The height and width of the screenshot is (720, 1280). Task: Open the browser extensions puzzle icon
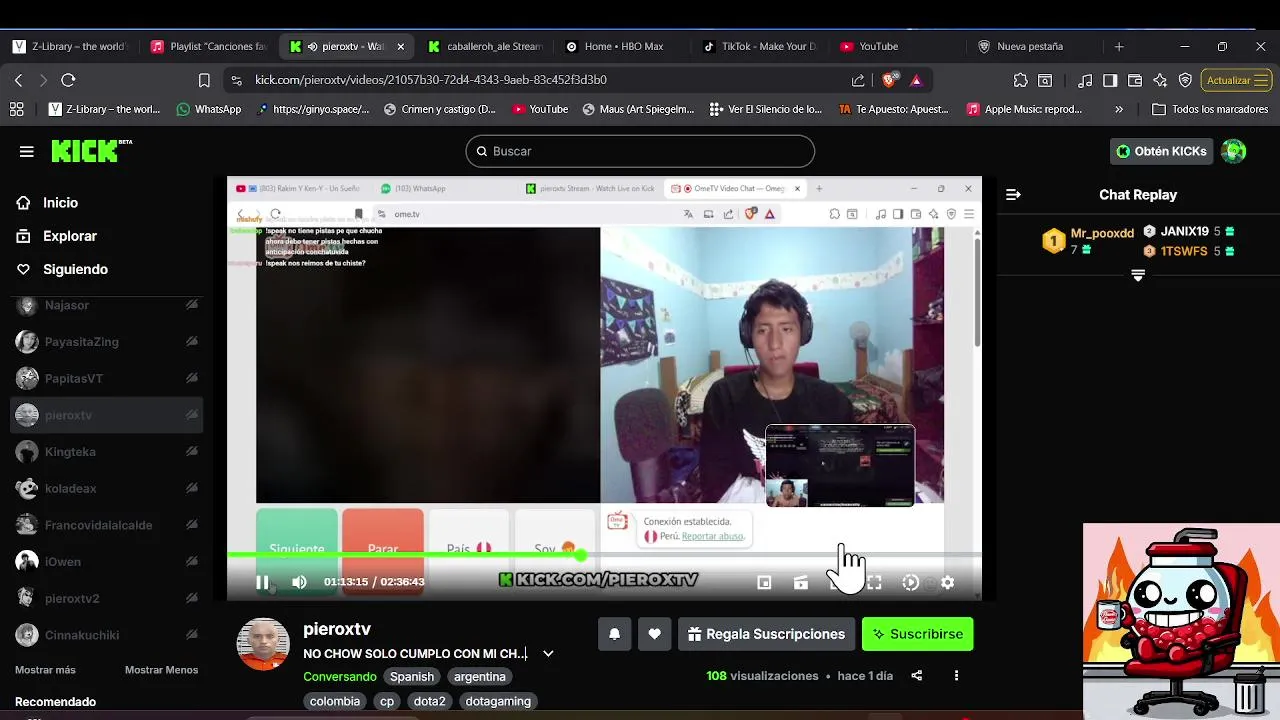[x=1020, y=80]
